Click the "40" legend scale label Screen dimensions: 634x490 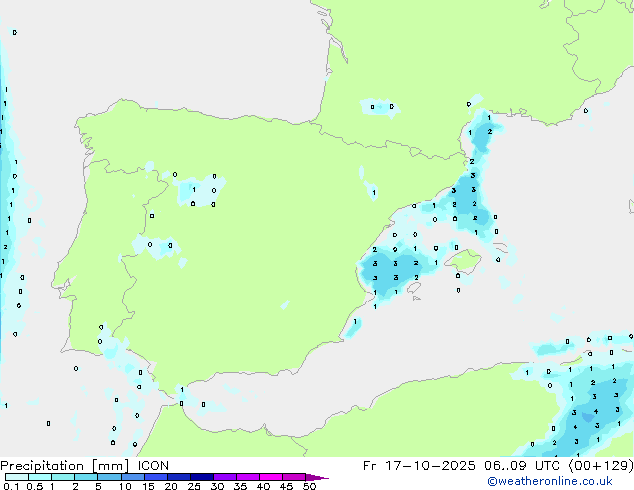pyautogui.click(x=263, y=486)
